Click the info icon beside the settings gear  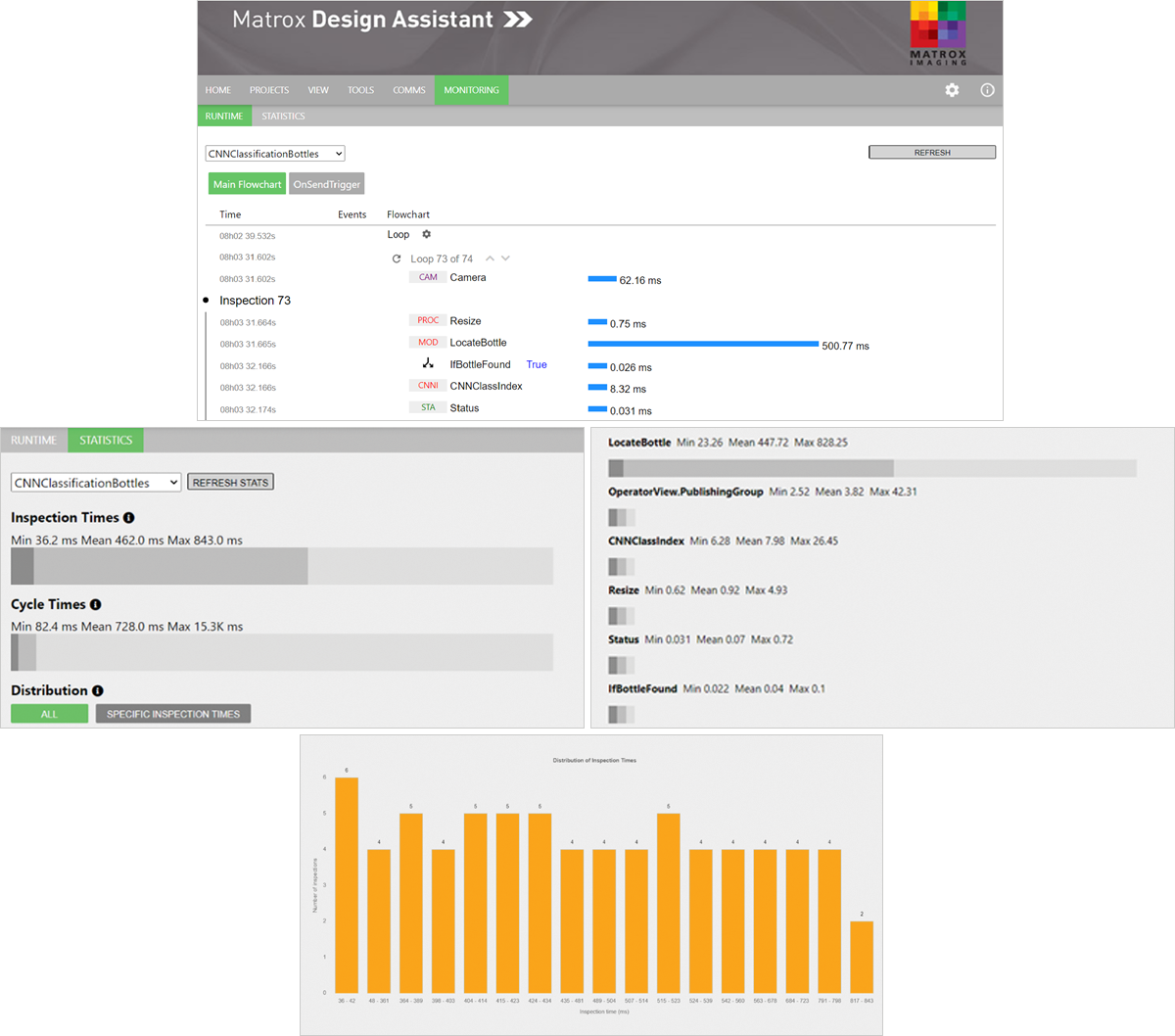pos(987,90)
